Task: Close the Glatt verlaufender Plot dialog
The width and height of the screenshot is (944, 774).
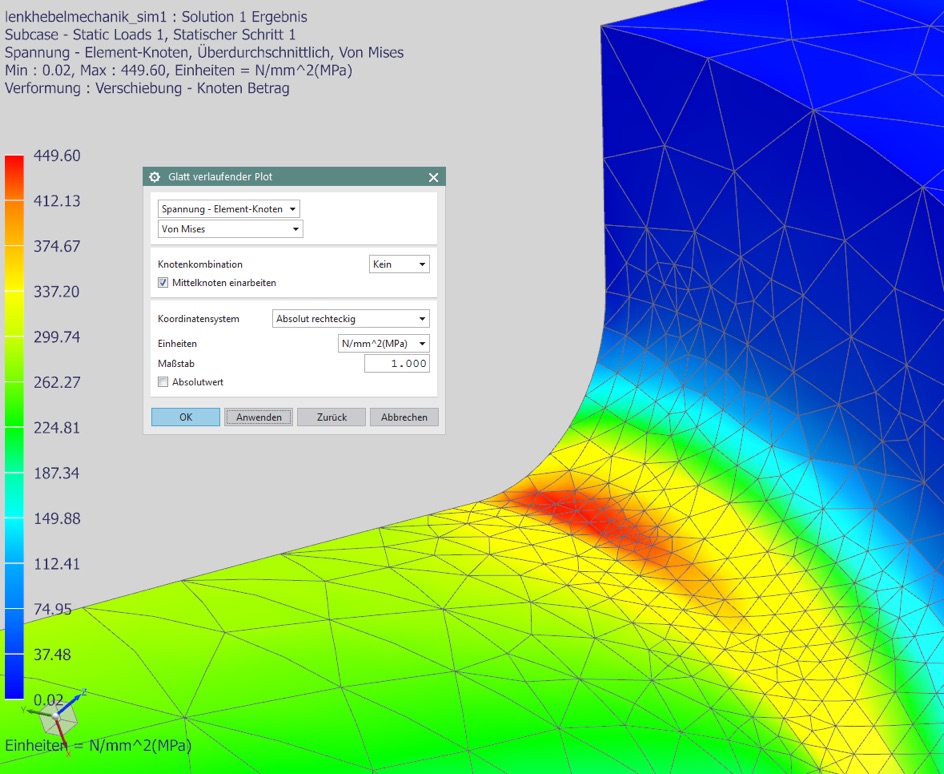Action: [433, 177]
